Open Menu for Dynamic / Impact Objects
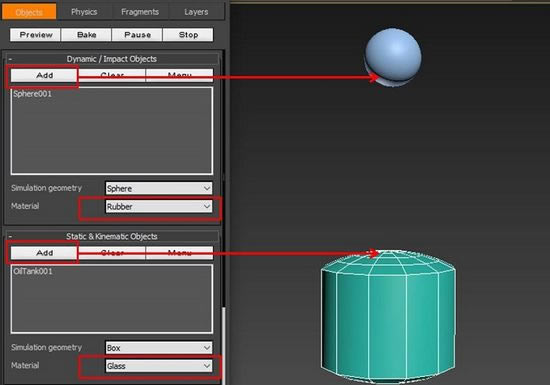This screenshot has height=385, width=550. [179, 75]
